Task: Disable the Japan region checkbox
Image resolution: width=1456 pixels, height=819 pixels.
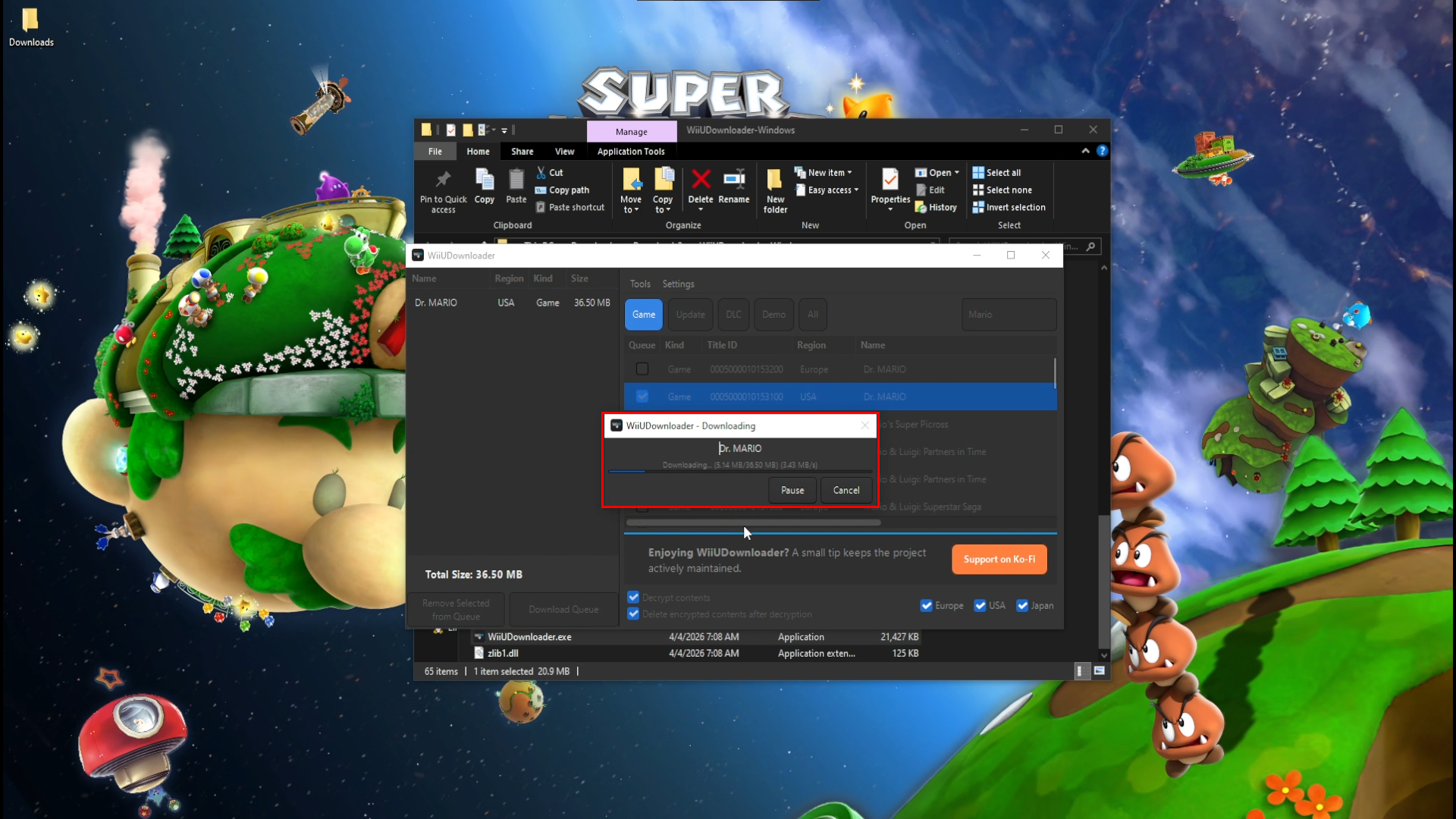Action: [x=1022, y=605]
